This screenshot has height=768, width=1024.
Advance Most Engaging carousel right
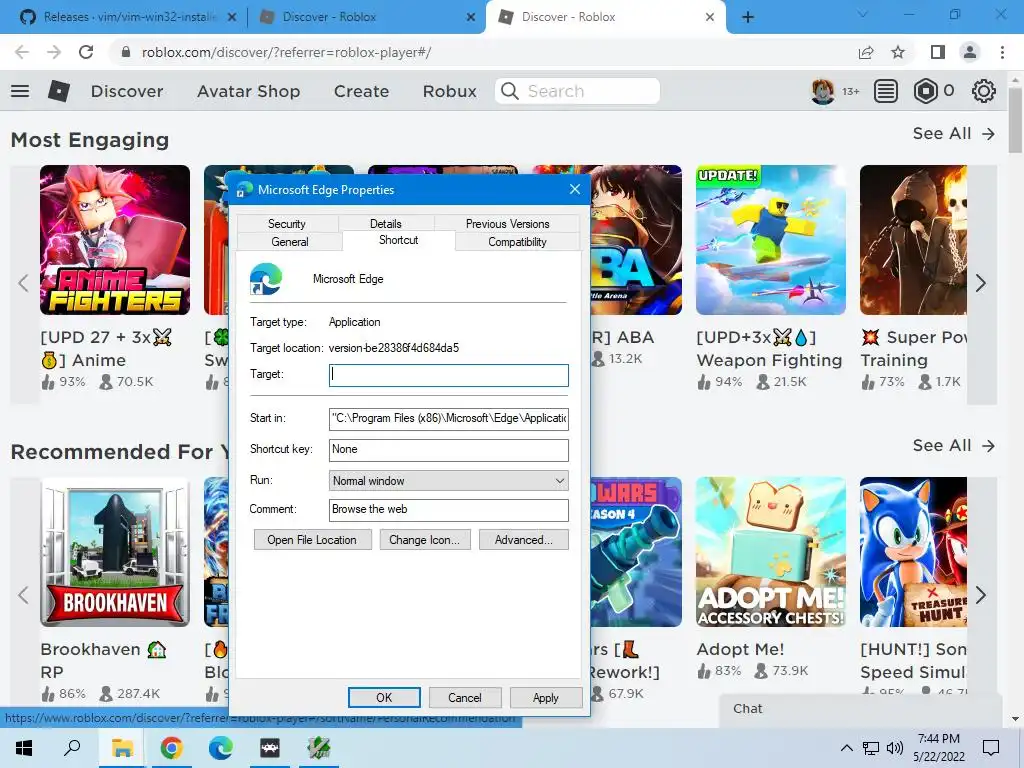(980, 283)
